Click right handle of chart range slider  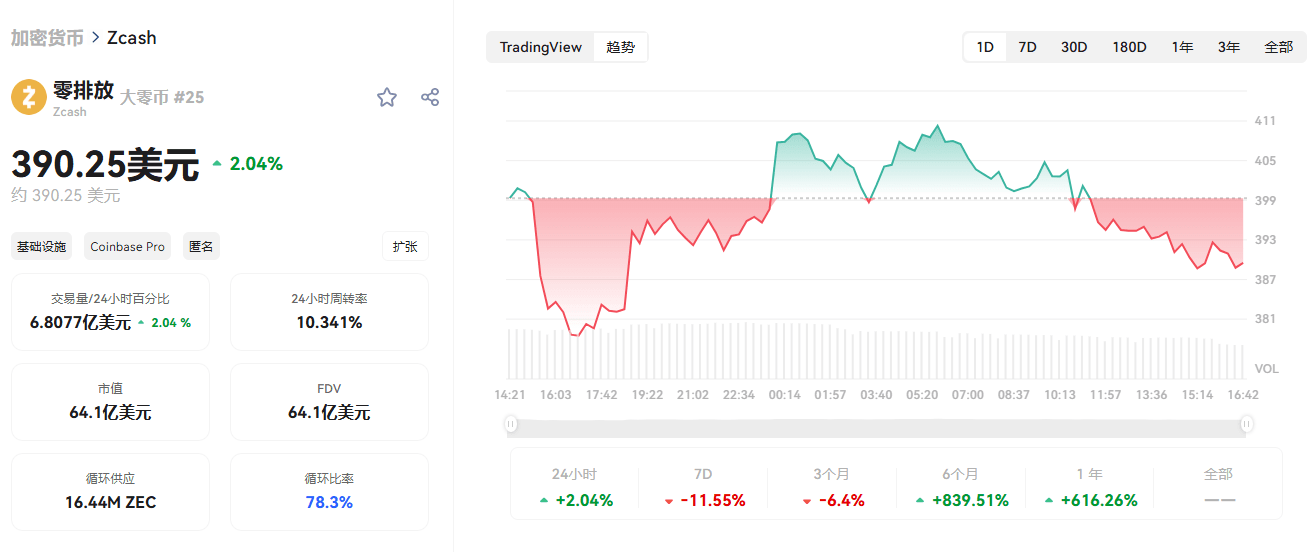pos(1247,425)
